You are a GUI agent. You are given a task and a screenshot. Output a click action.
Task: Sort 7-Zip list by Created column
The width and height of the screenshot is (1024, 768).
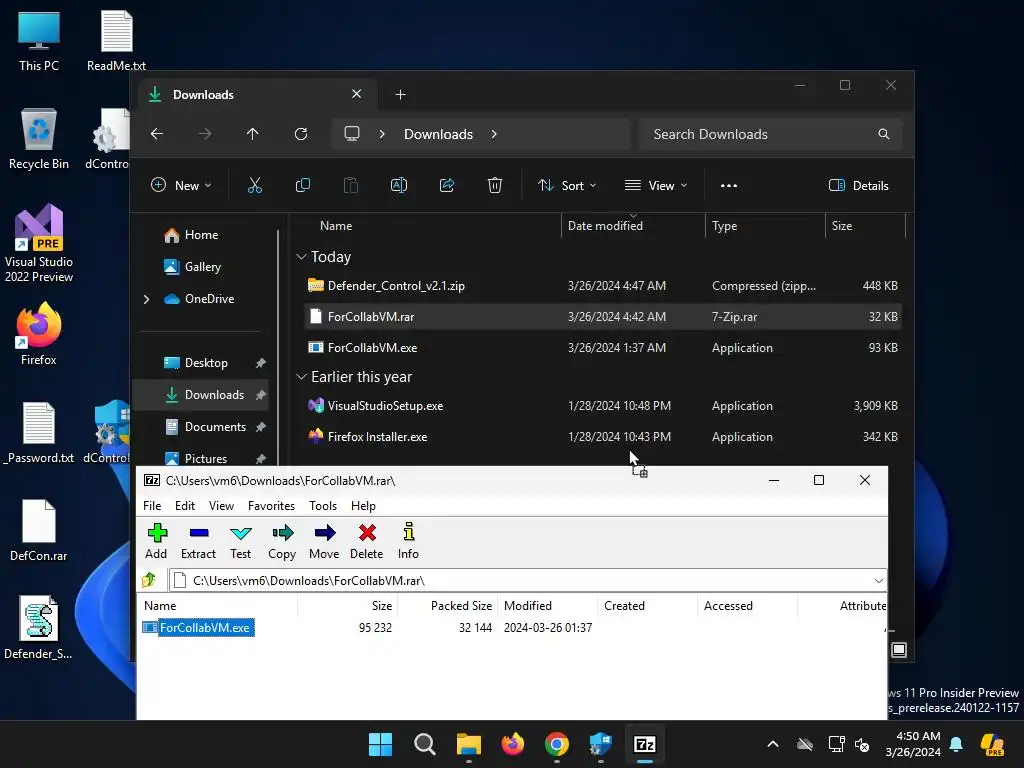[647, 606]
